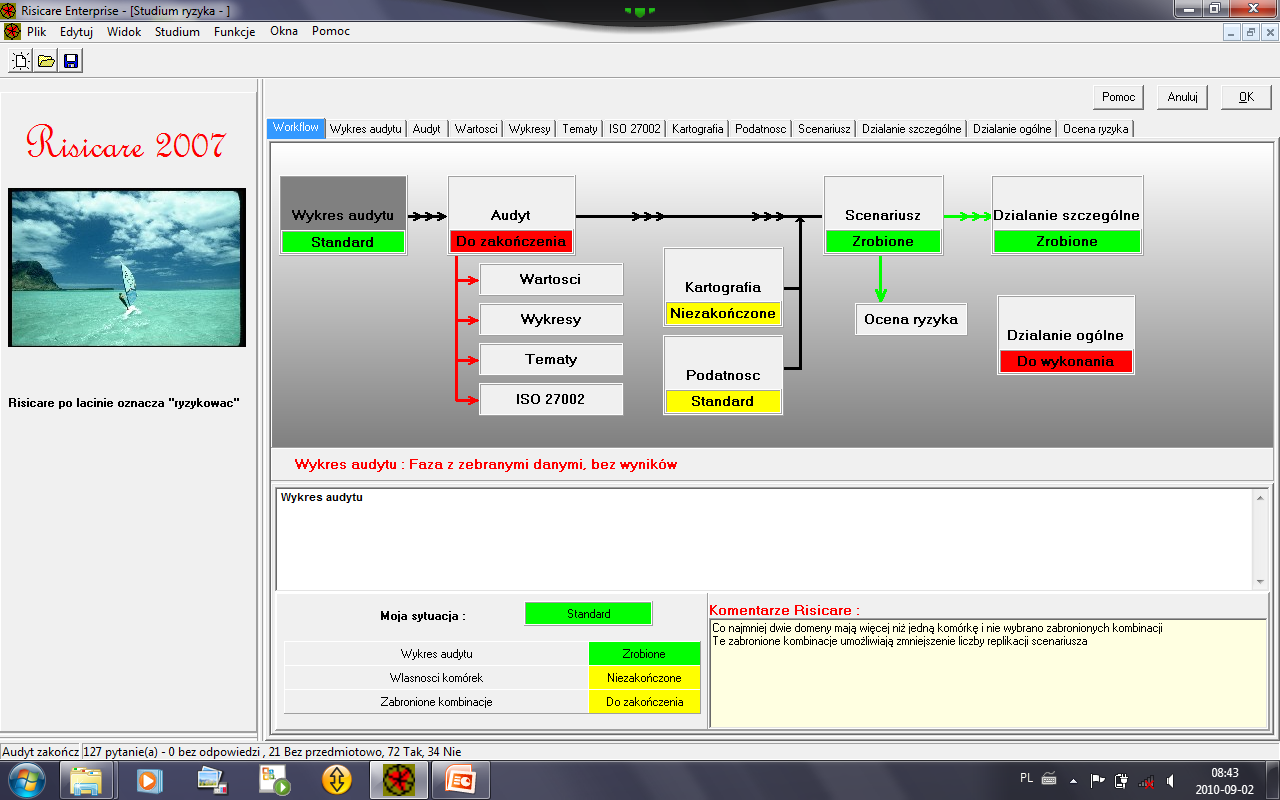Click the OK button
Image resolution: width=1280 pixels, height=800 pixels.
coord(1246,97)
